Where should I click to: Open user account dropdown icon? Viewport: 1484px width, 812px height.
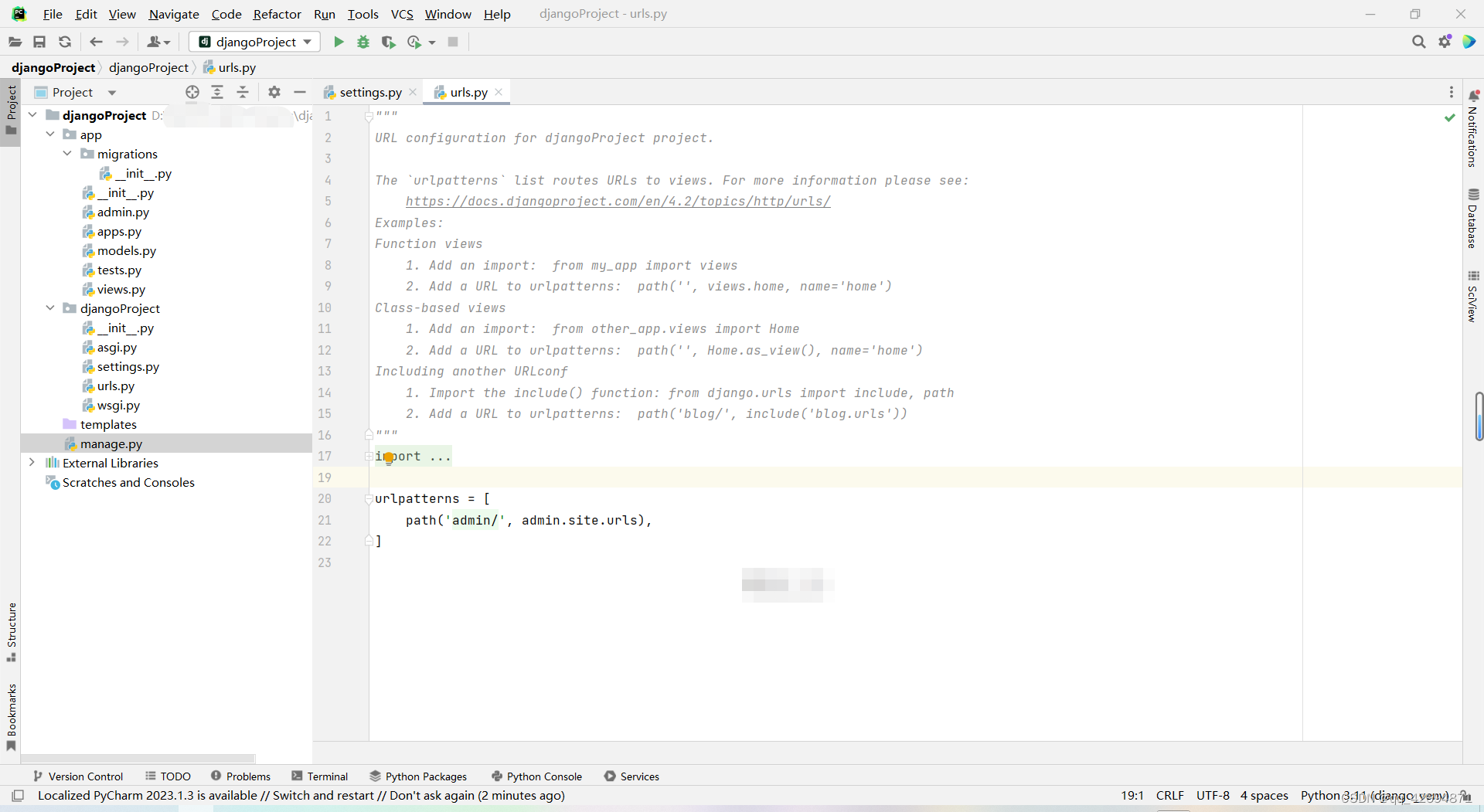pos(158,42)
